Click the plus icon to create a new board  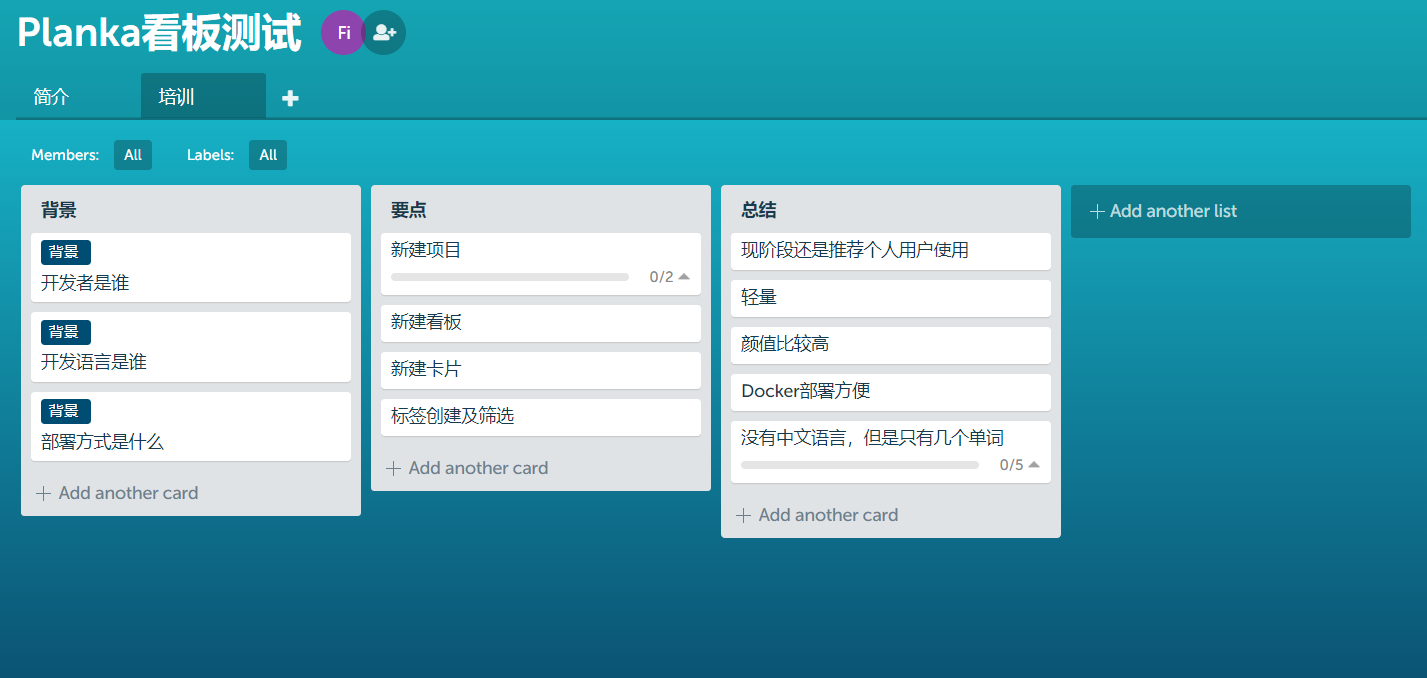point(289,96)
